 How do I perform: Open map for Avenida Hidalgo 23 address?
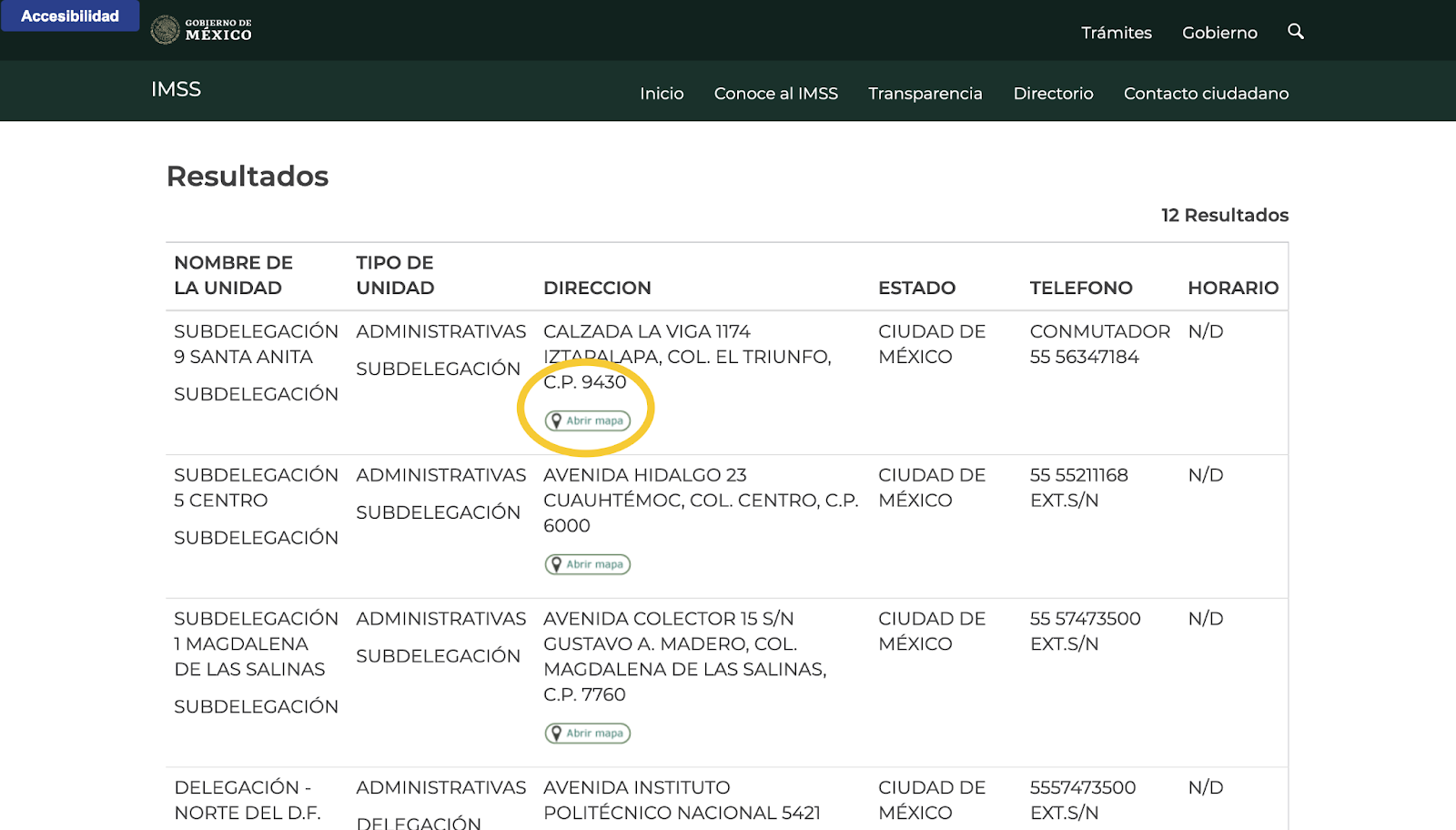[x=588, y=565]
